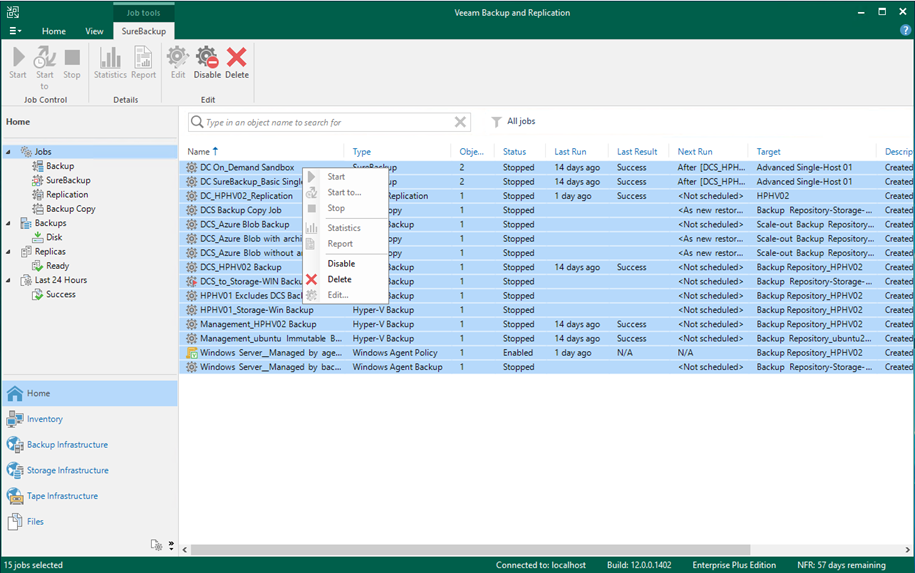Select the Success node under Last 24 Hours
The width and height of the screenshot is (915, 573).
click(x=61, y=294)
